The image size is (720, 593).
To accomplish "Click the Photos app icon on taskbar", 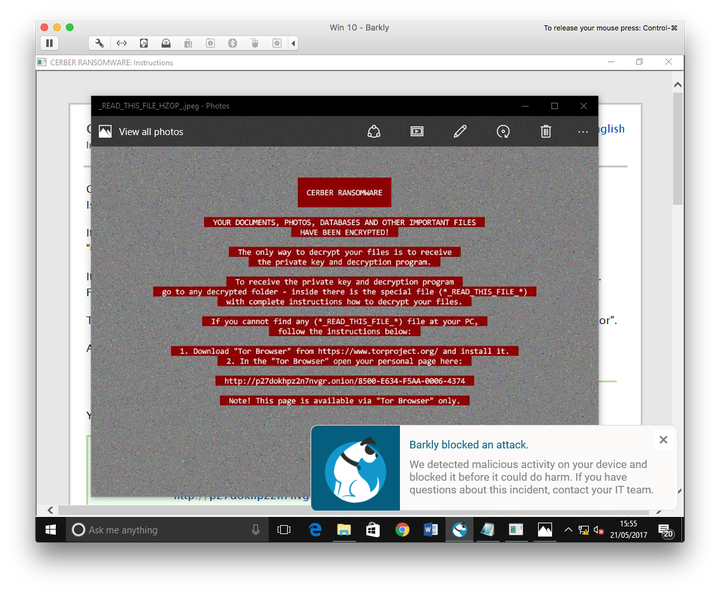I will point(545,530).
